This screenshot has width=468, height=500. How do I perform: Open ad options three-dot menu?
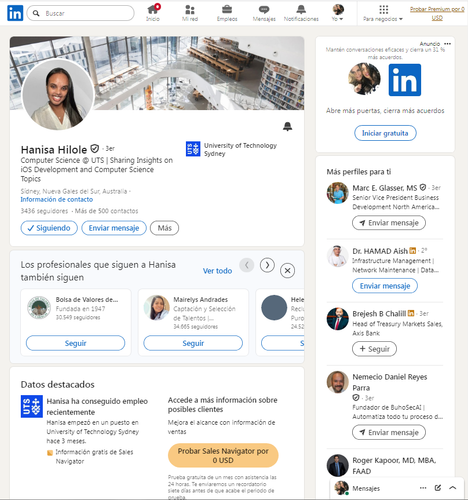[447, 44]
